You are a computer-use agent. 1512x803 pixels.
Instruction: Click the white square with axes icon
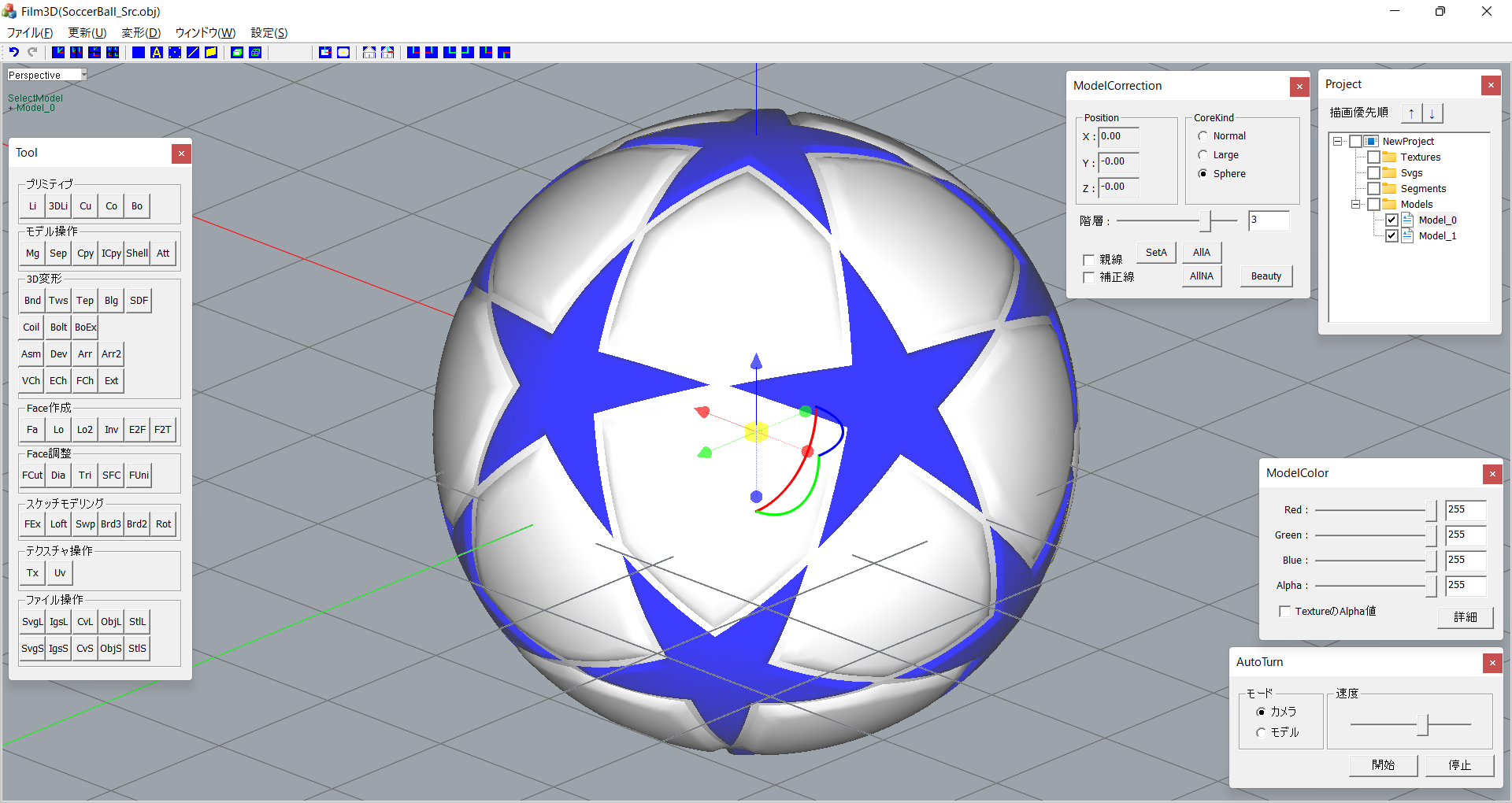(325, 52)
